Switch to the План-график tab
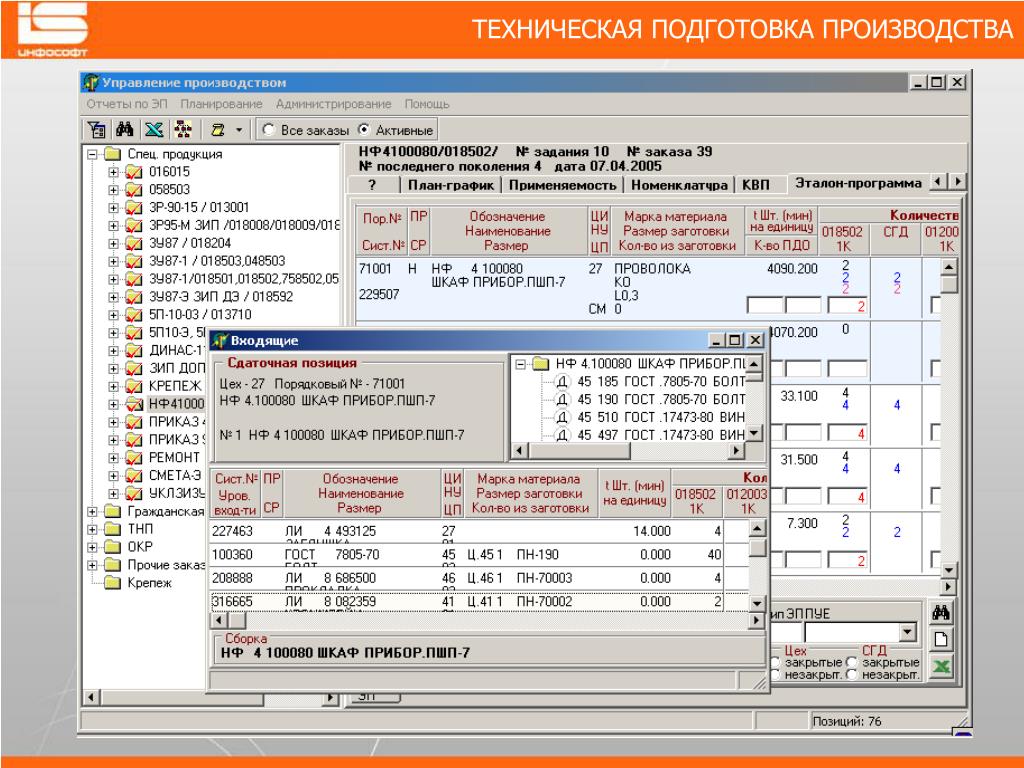This screenshot has height=768, width=1024. click(451, 185)
